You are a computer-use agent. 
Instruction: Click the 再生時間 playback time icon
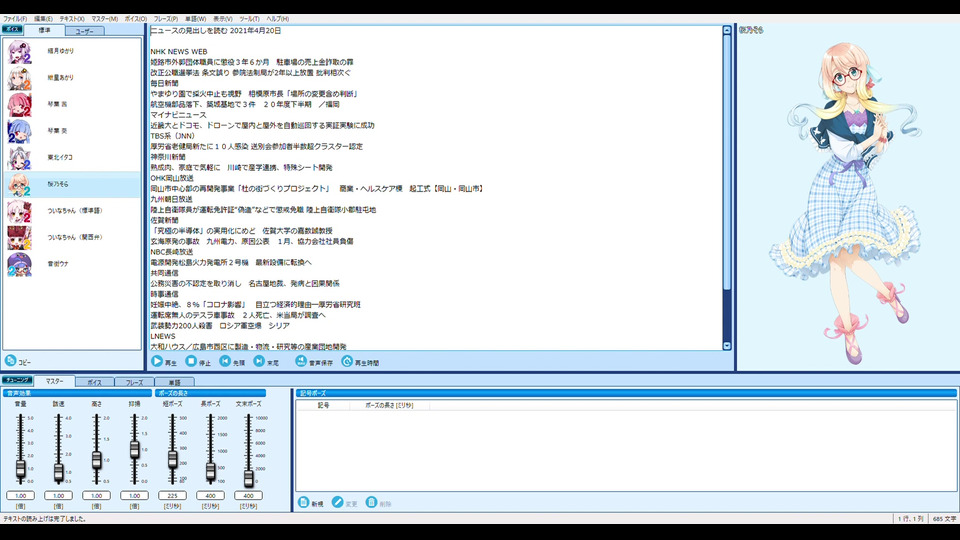coord(347,361)
